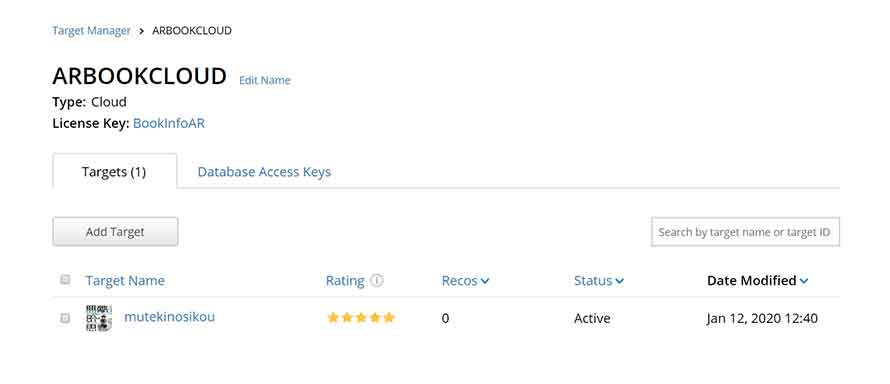The width and height of the screenshot is (890, 384).
Task: Switch to Database Access Keys tab
Action: [x=264, y=172]
